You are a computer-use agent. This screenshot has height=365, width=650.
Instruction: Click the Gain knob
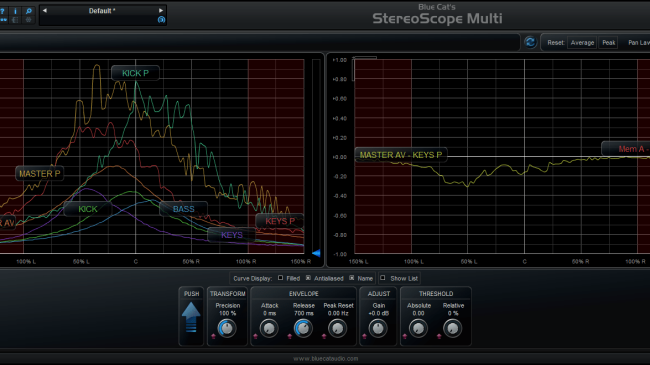pos(378,328)
